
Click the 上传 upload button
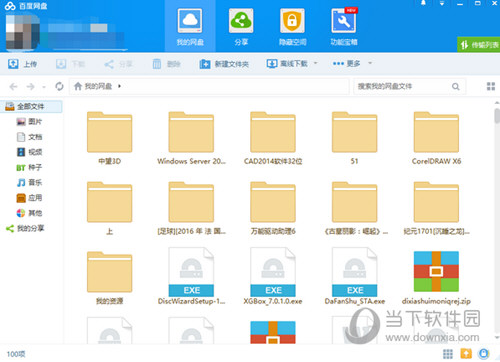(22, 64)
